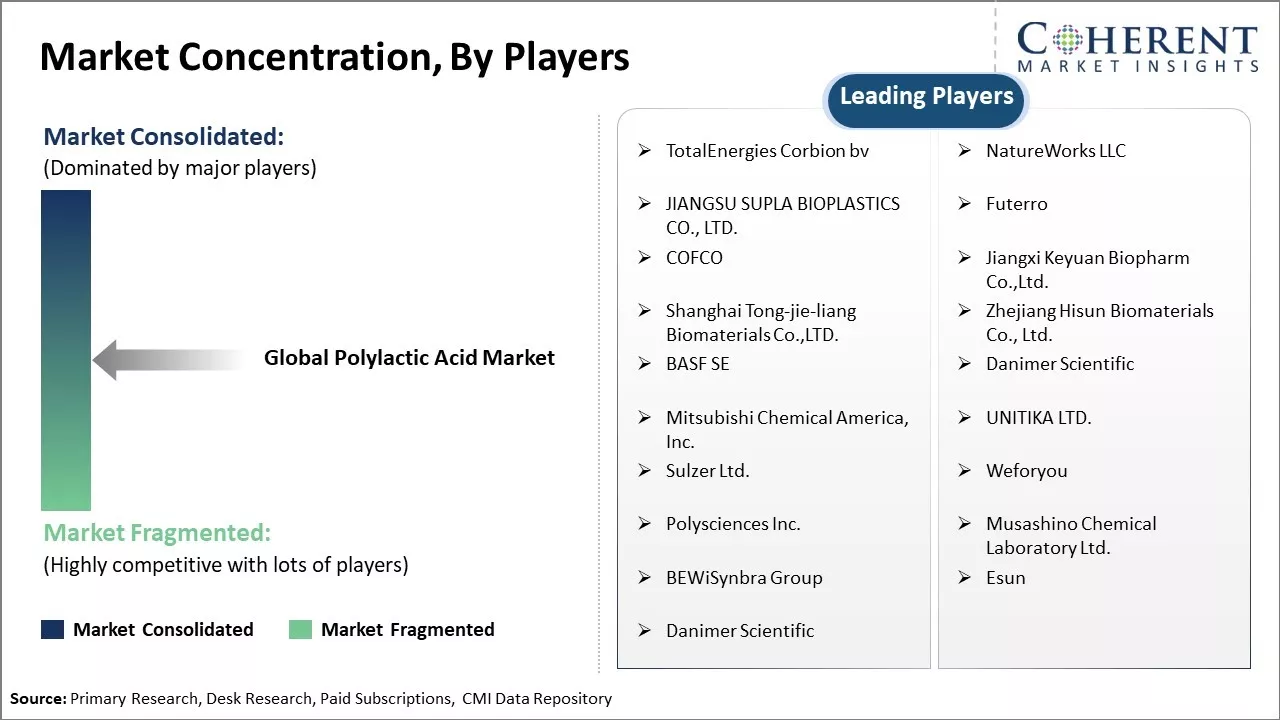Select Sulzer Ltd. in the players list
This screenshot has width=1280, height=720.
tap(707, 471)
